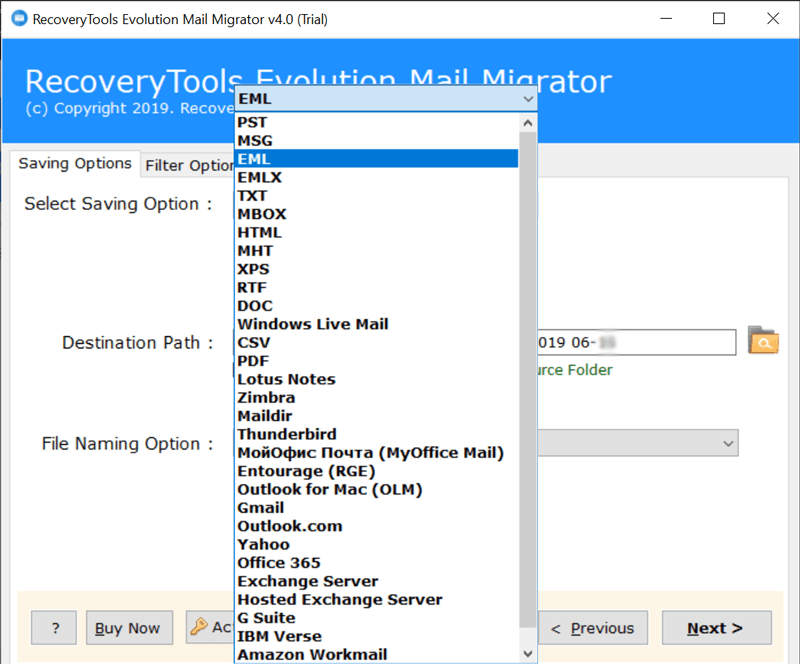This screenshot has height=664, width=800.
Task: Select Entourage (RGE) option
Action: [377, 471]
